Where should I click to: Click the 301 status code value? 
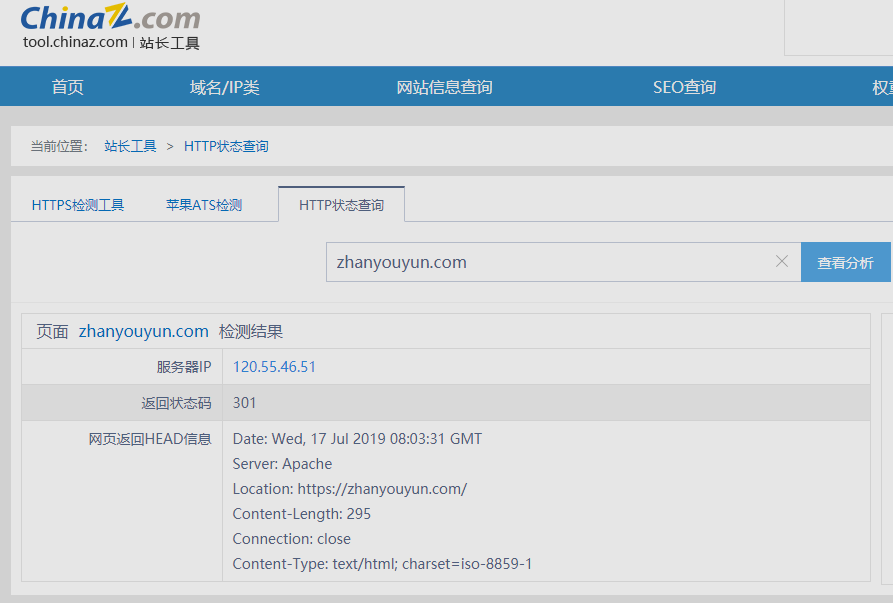[x=245, y=403]
